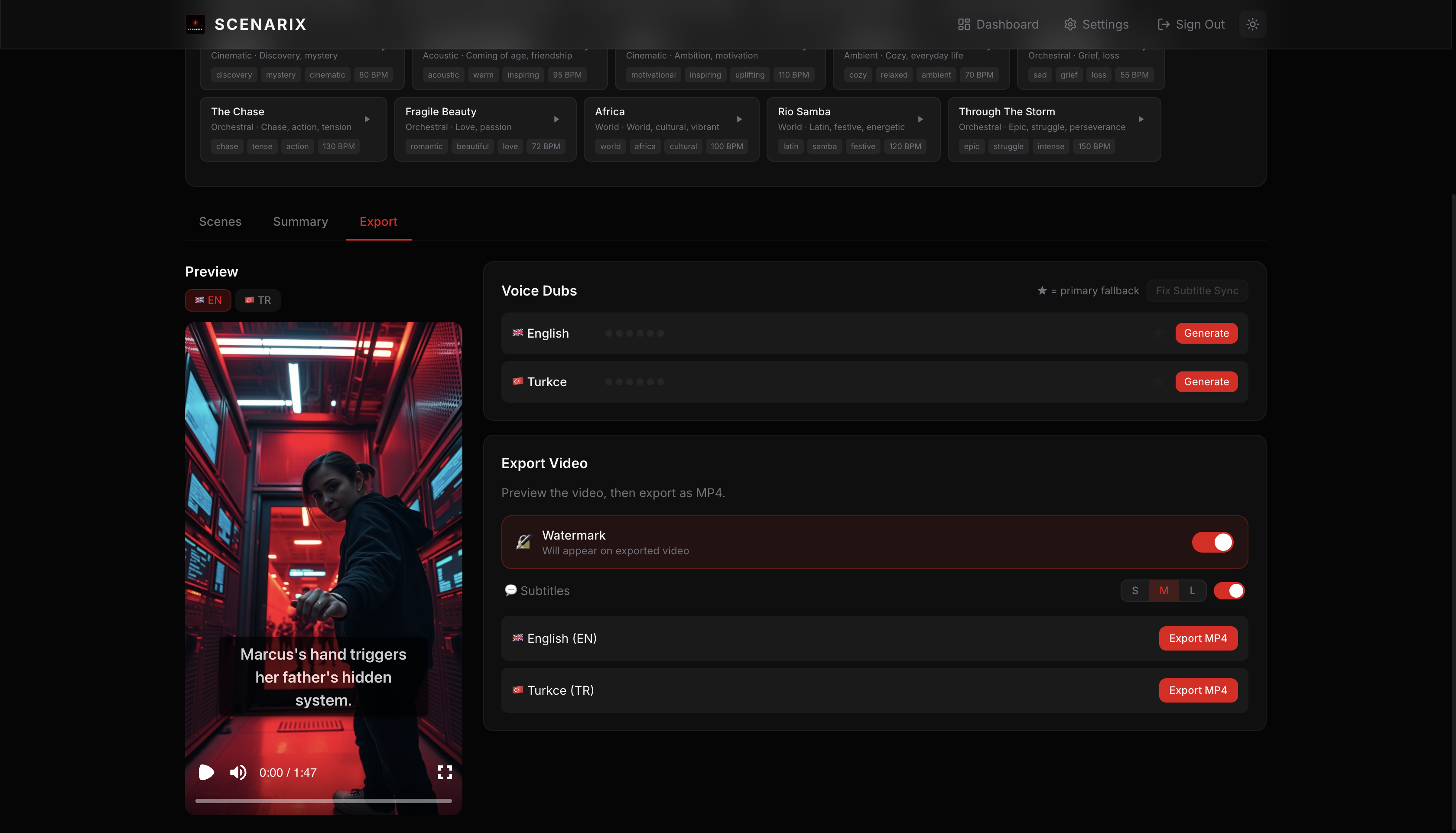Click the Watermark feather icon
The image size is (1456, 833).
(x=523, y=542)
